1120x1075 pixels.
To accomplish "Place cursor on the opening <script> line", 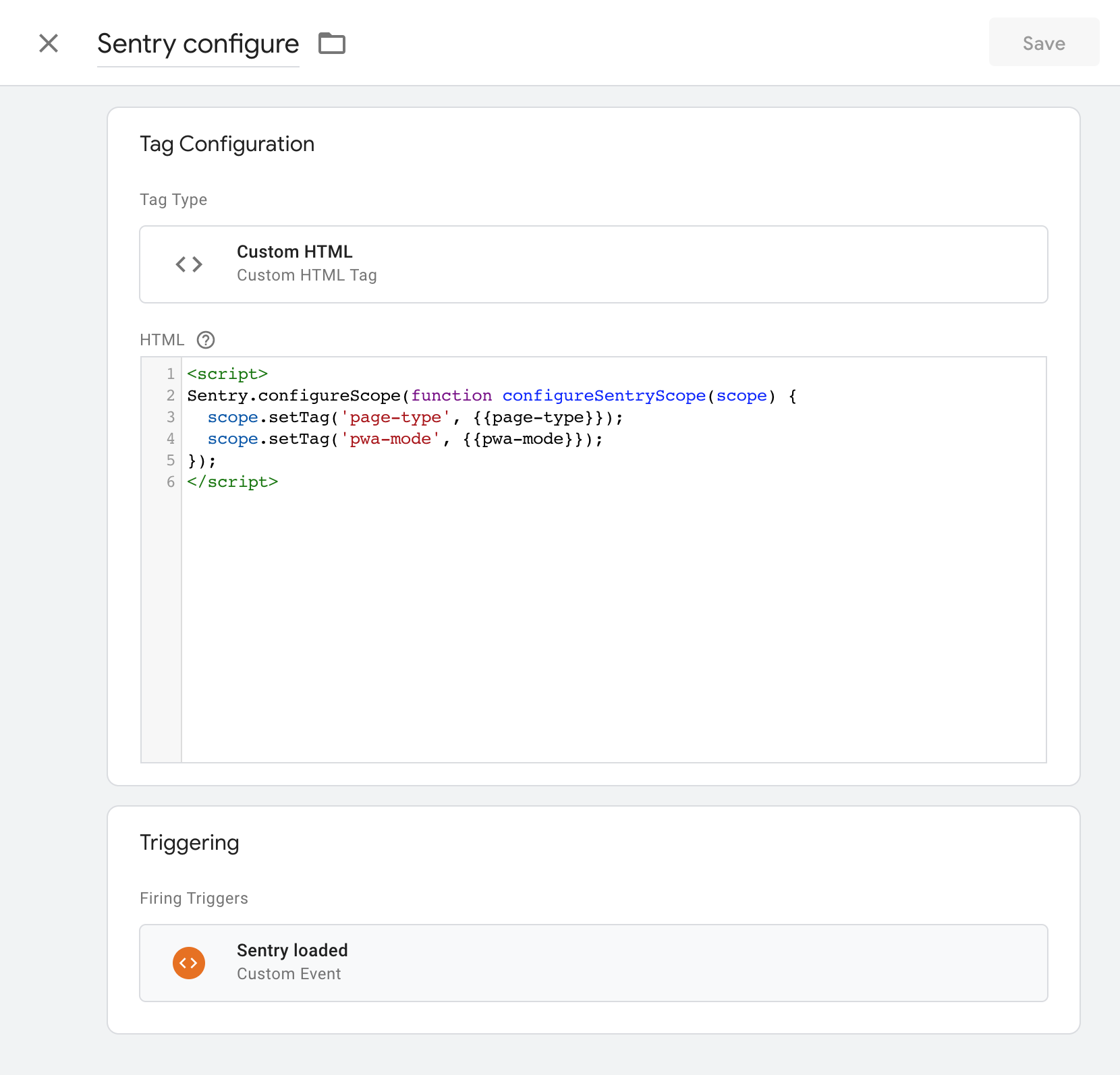I will coord(227,374).
